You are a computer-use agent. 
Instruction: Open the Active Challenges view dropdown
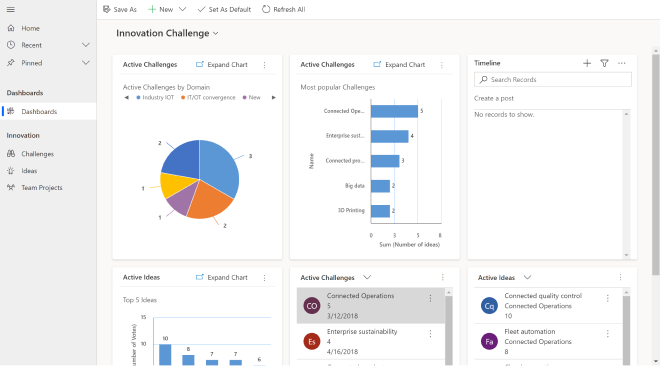(x=367, y=277)
